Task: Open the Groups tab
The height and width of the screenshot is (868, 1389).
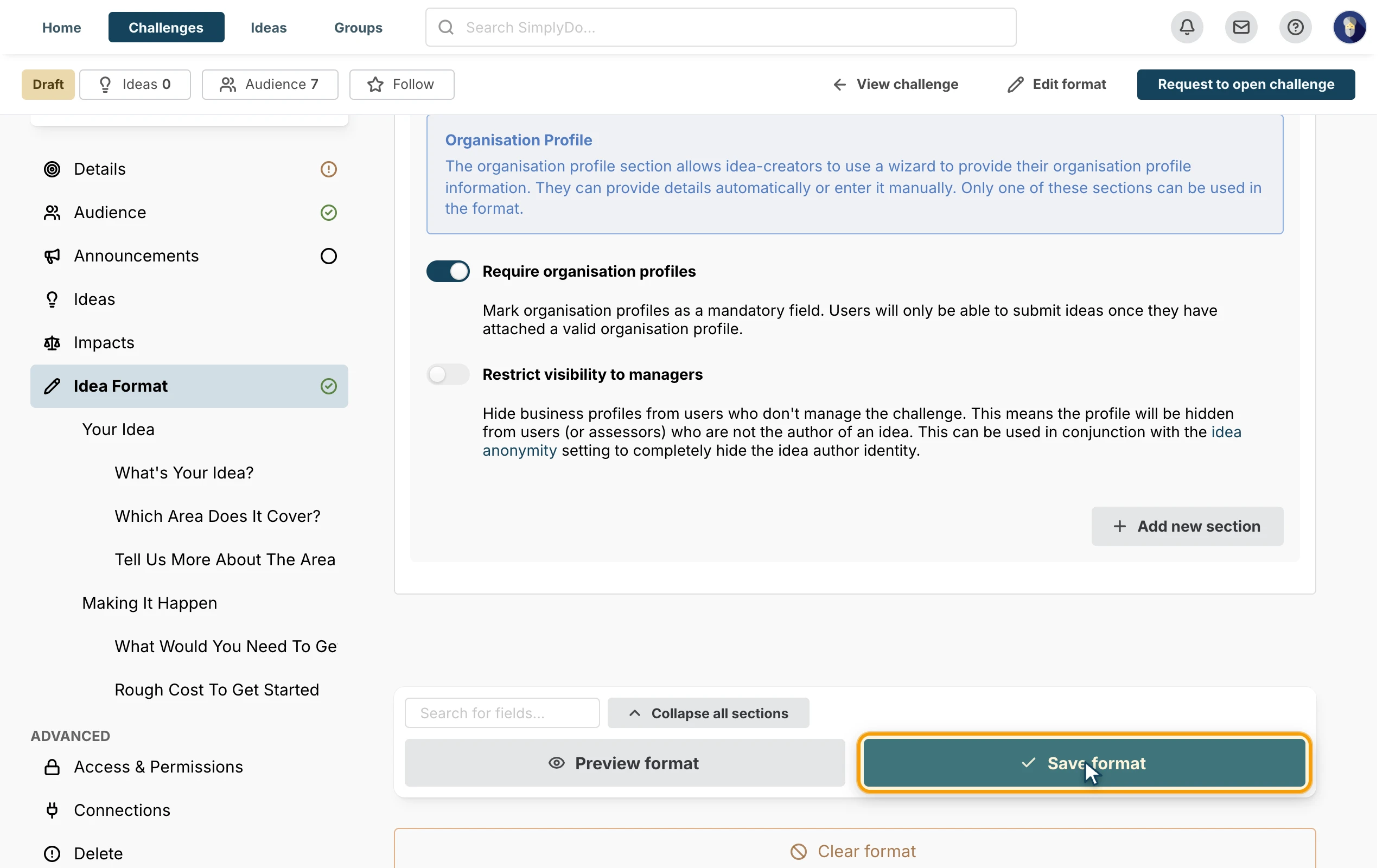Action: click(x=358, y=27)
